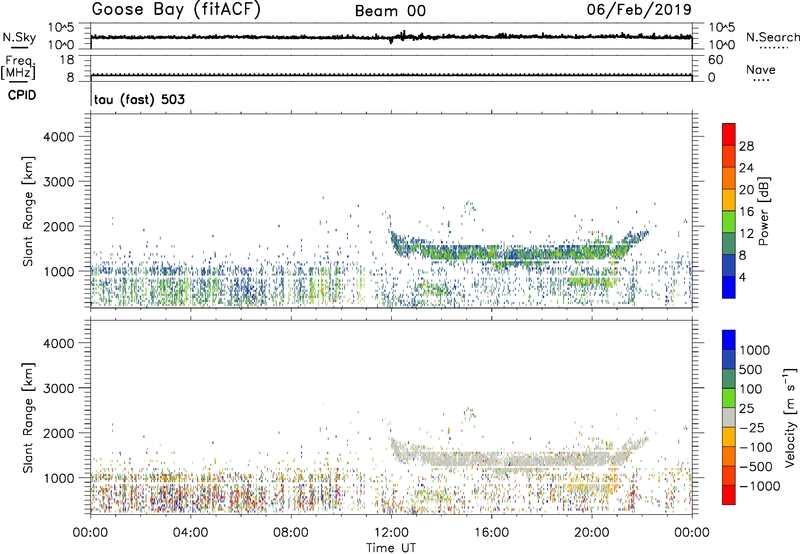The image size is (800, 554).
Task: Click the "1000" tick of the power panel
Action: click(x=59, y=271)
